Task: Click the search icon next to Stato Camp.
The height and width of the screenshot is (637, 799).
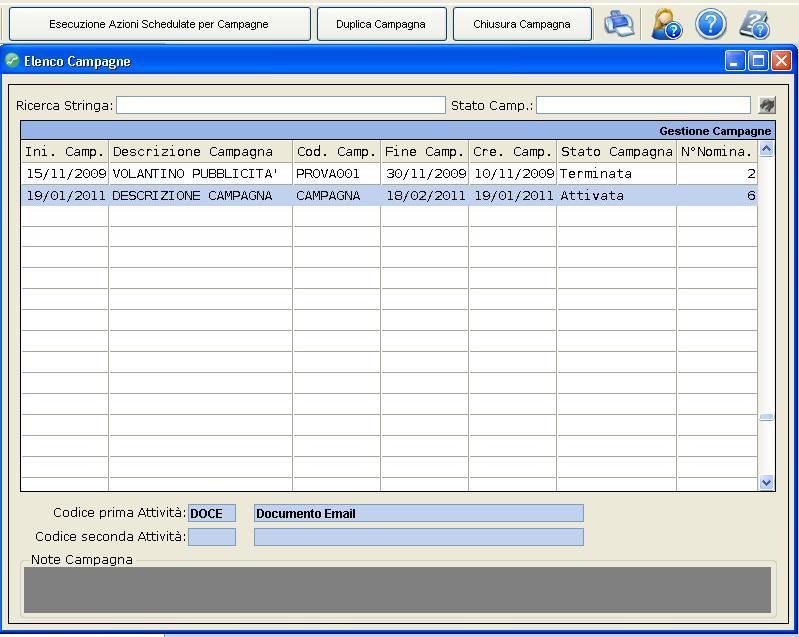Action: click(767, 105)
